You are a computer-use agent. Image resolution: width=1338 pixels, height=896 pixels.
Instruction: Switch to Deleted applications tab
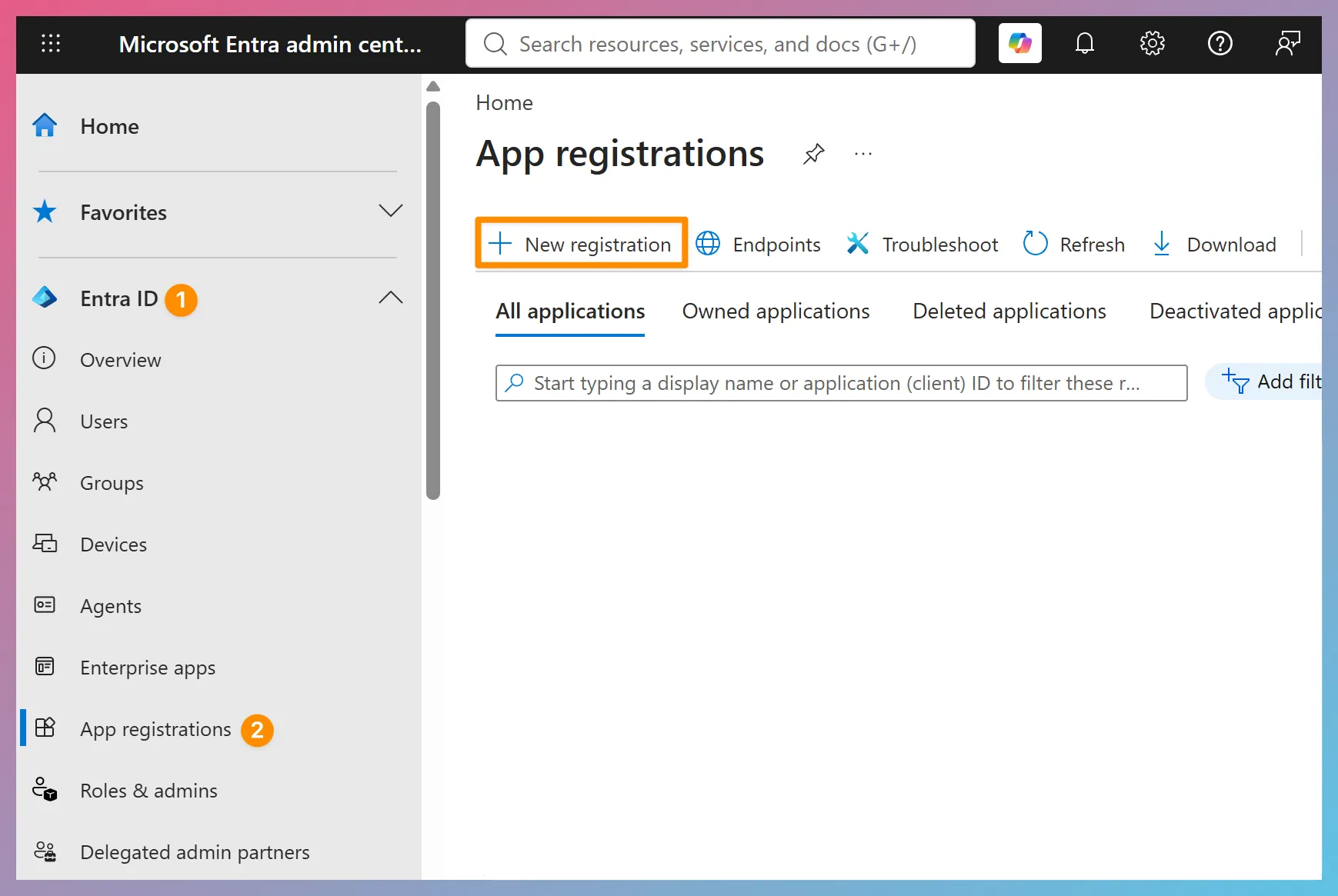coord(1009,311)
